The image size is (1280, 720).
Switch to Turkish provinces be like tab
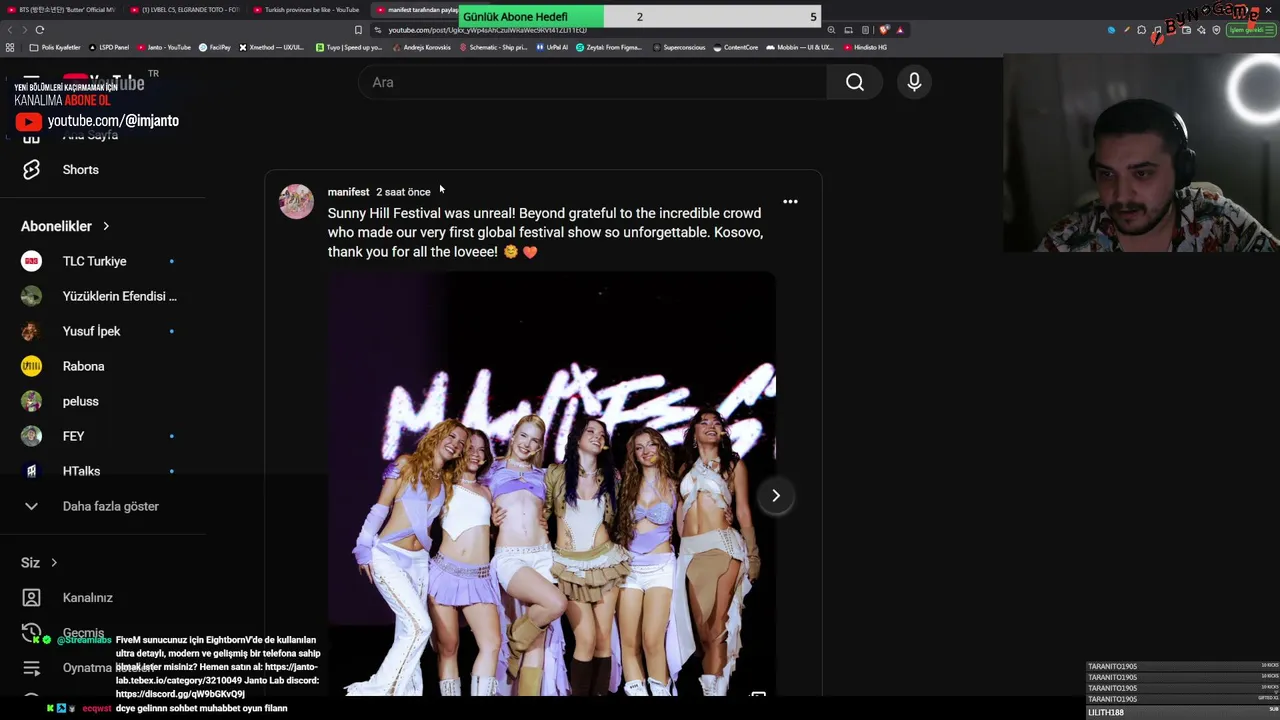click(309, 10)
